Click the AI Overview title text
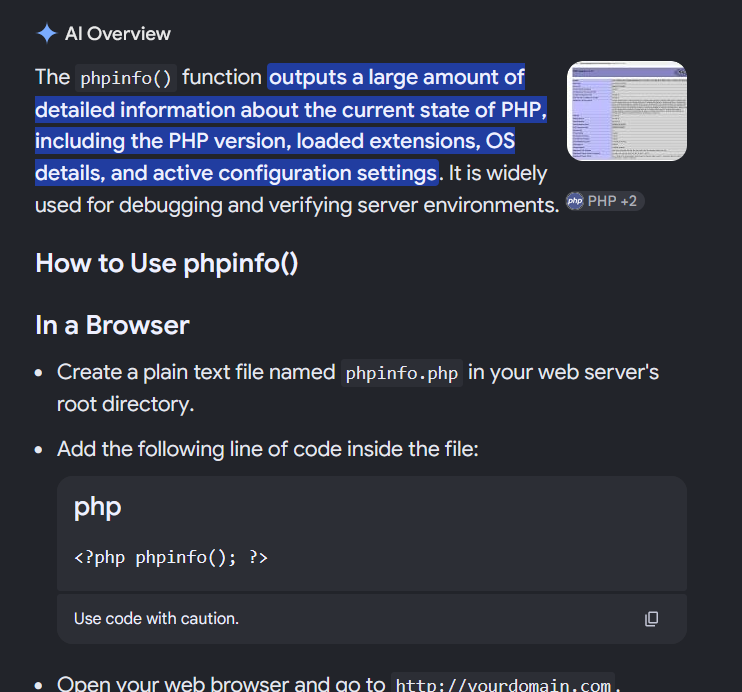 [x=118, y=34]
